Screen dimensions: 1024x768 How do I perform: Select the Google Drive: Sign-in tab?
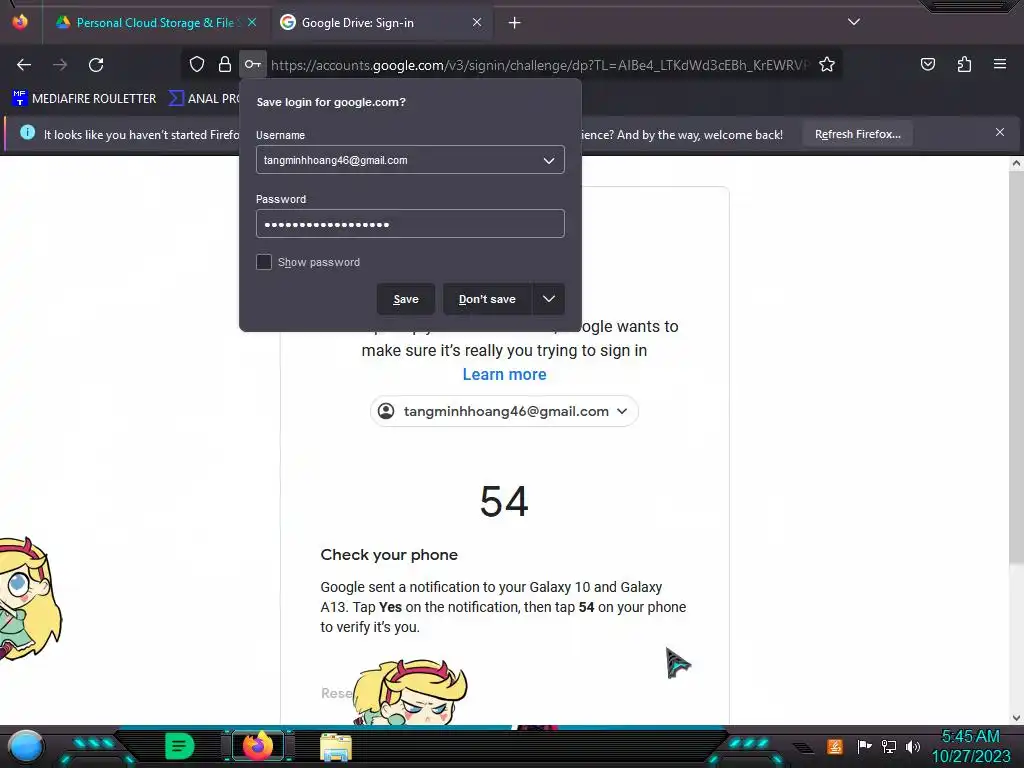(381, 23)
